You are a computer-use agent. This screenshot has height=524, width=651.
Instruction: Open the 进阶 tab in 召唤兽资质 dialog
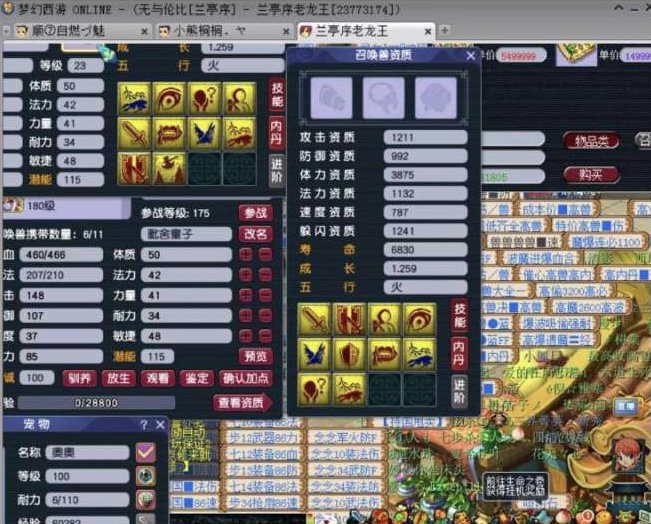tap(459, 391)
